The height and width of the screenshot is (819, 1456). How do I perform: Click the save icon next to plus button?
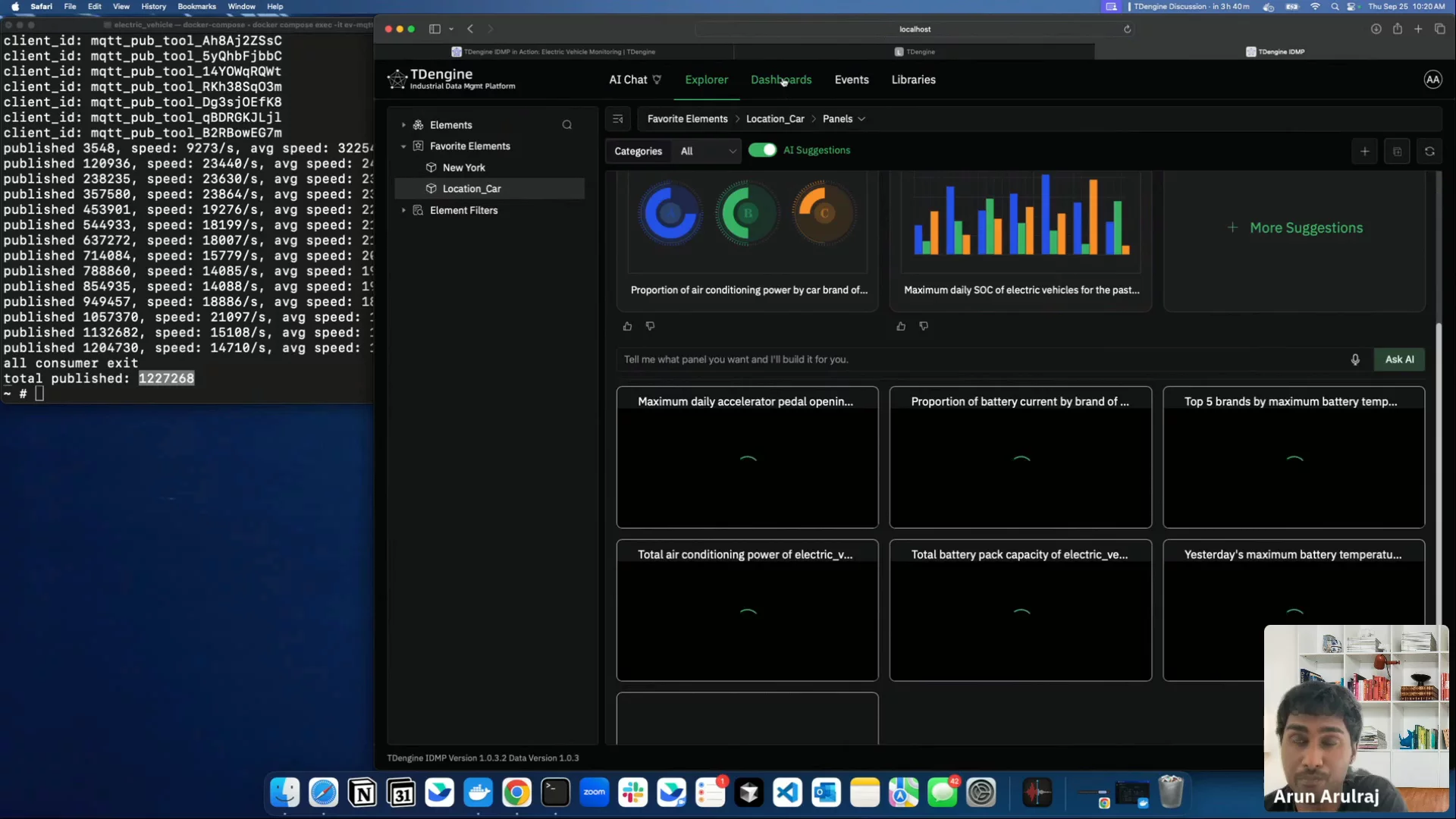click(1397, 152)
